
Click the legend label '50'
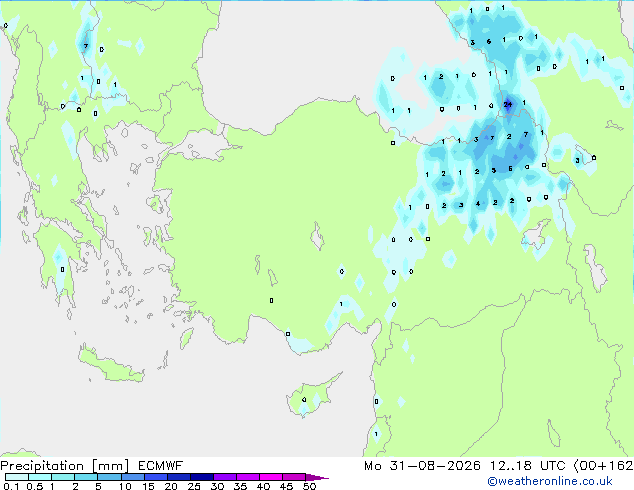pyautogui.click(x=309, y=486)
